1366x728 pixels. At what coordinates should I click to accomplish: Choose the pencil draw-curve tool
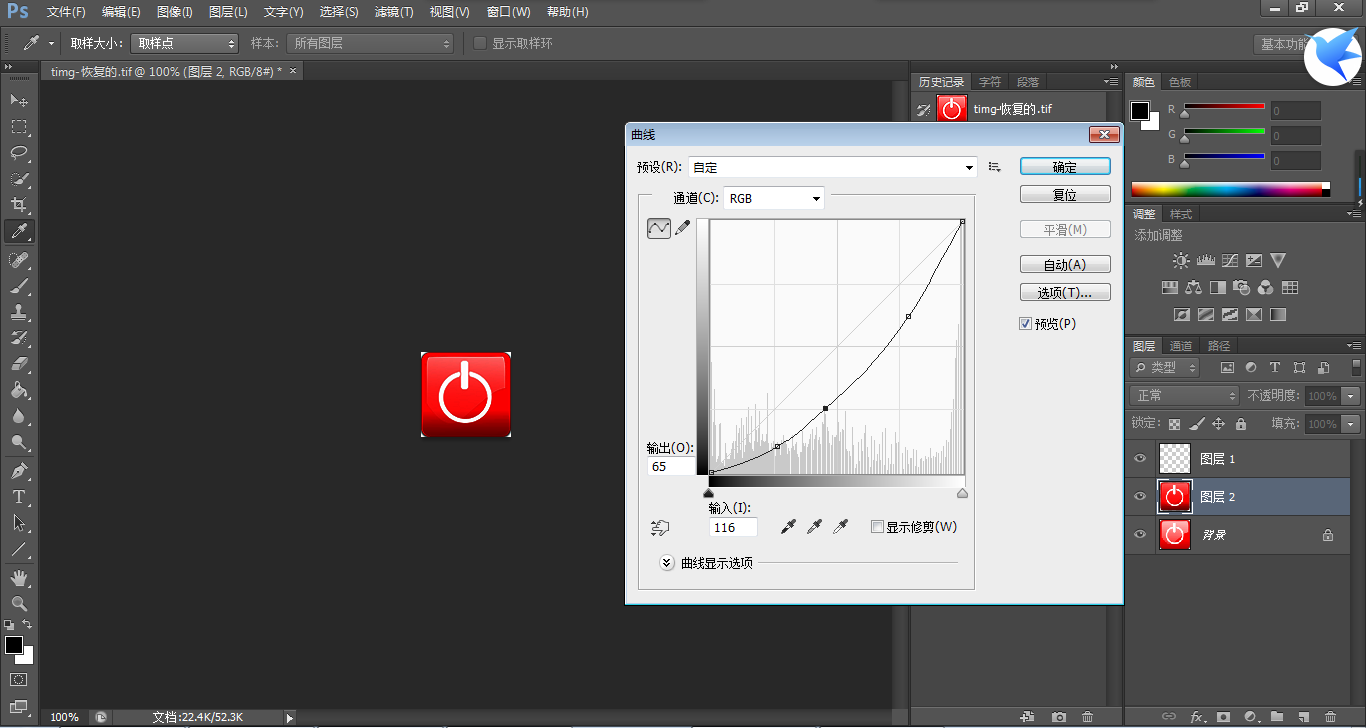tap(683, 228)
